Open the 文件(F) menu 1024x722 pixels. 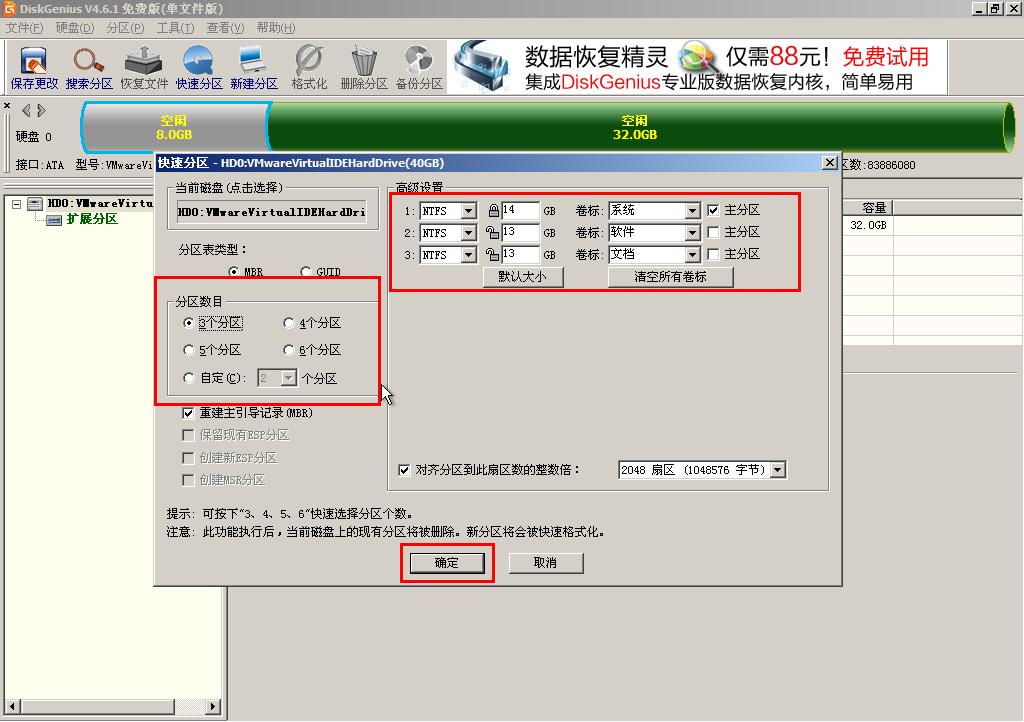[x=24, y=27]
